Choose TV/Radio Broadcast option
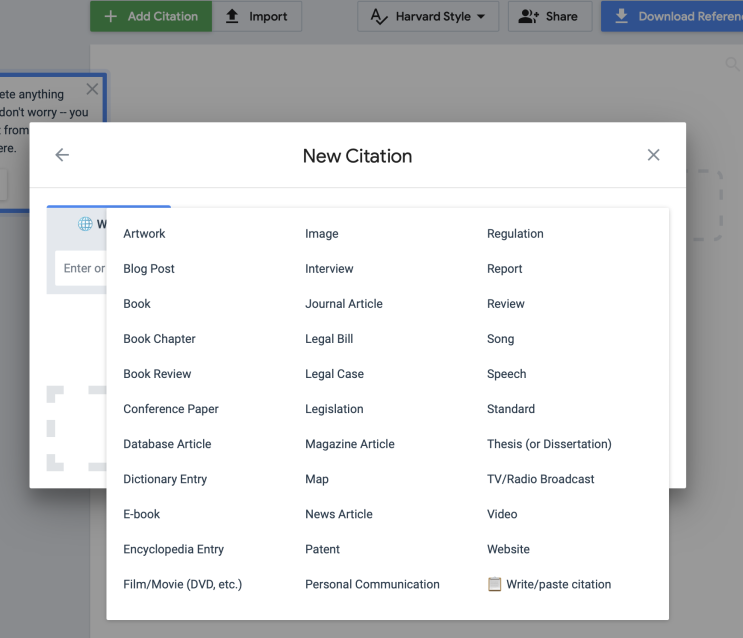Image resolution: width=743 pixels, height=638 pixels. (540, 479)
